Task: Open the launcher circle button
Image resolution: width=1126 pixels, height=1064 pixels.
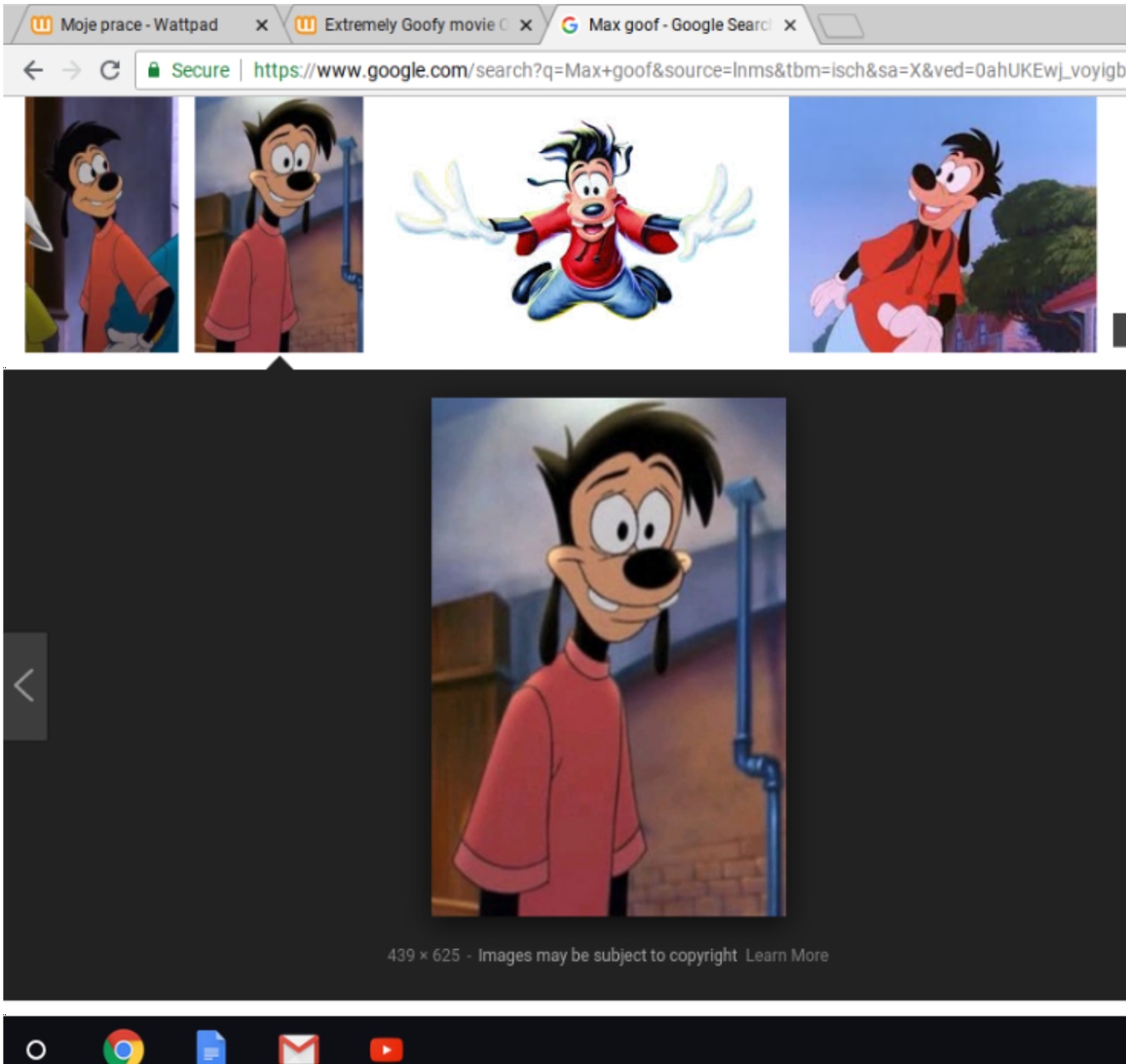Action: [36, 1049]
